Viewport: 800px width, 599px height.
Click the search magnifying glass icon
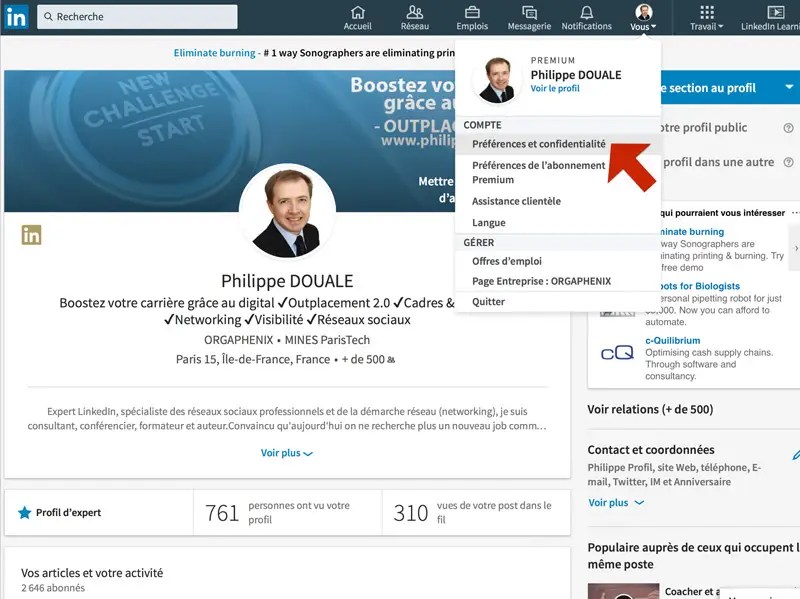pos(49,16)
